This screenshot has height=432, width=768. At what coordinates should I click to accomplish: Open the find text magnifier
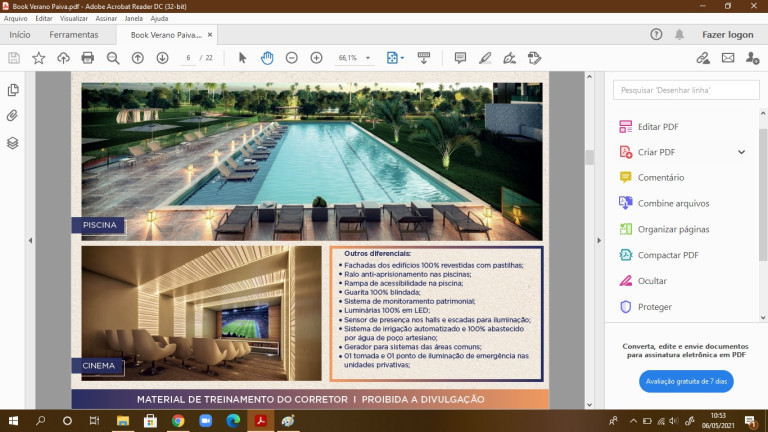pos(113,58)
